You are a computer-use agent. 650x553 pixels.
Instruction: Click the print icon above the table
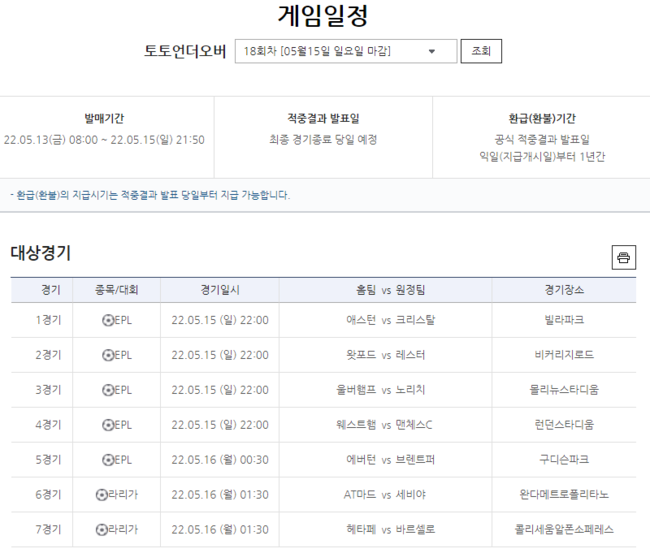[x=624, y=258]
